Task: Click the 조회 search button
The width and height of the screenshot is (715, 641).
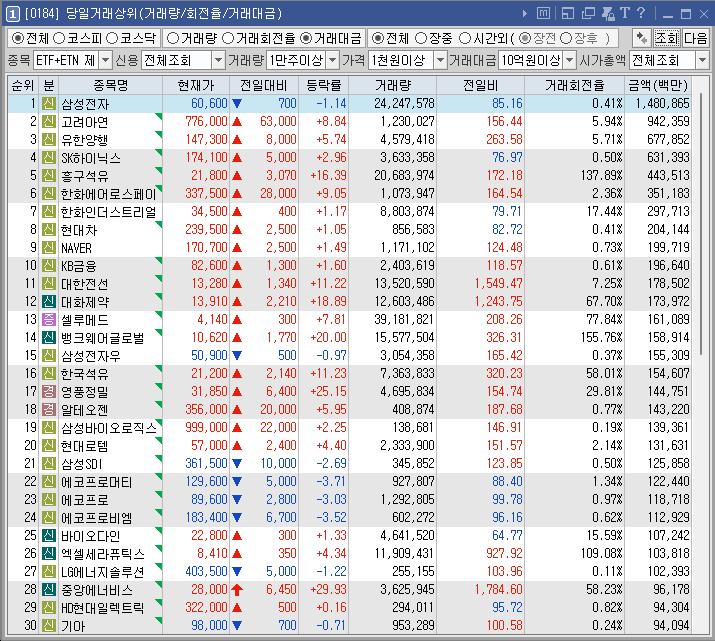Action: tap(667, 38)
